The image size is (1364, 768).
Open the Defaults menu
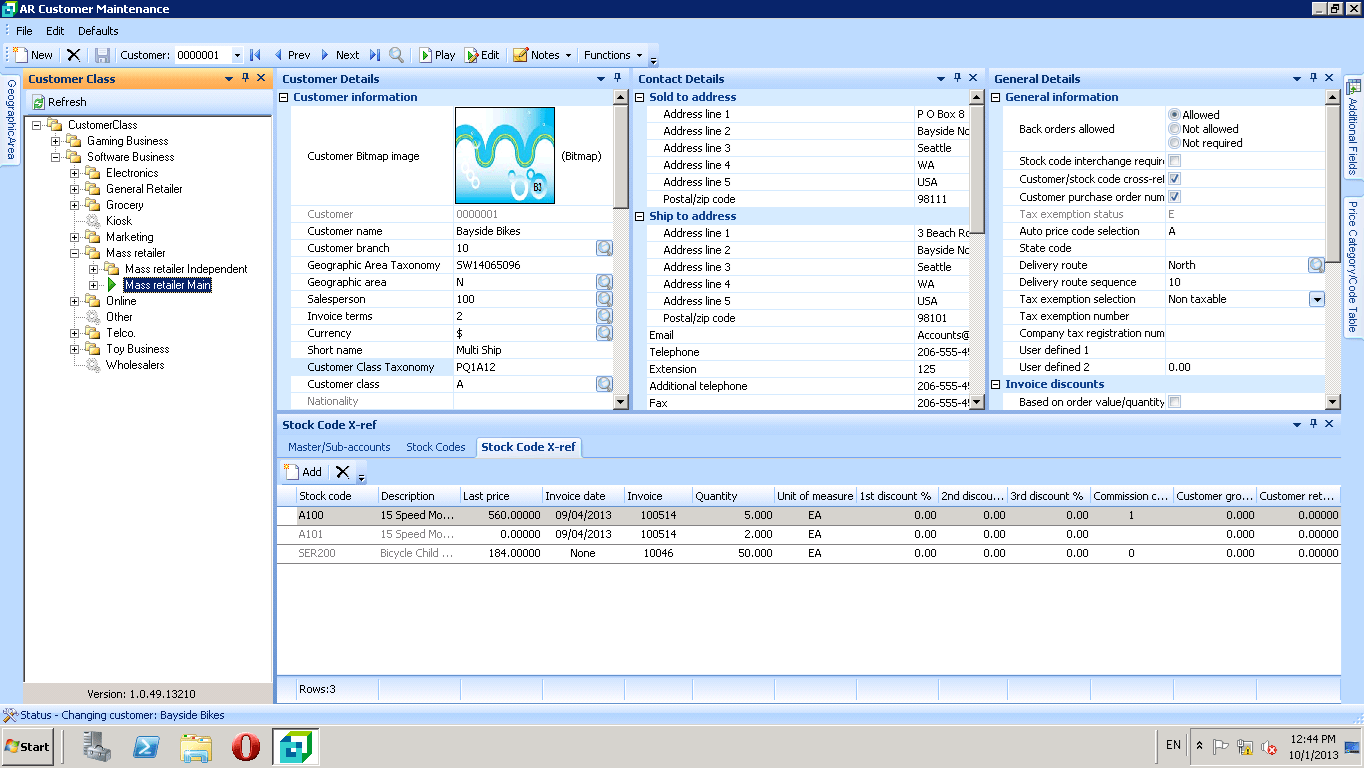point(98,31)
